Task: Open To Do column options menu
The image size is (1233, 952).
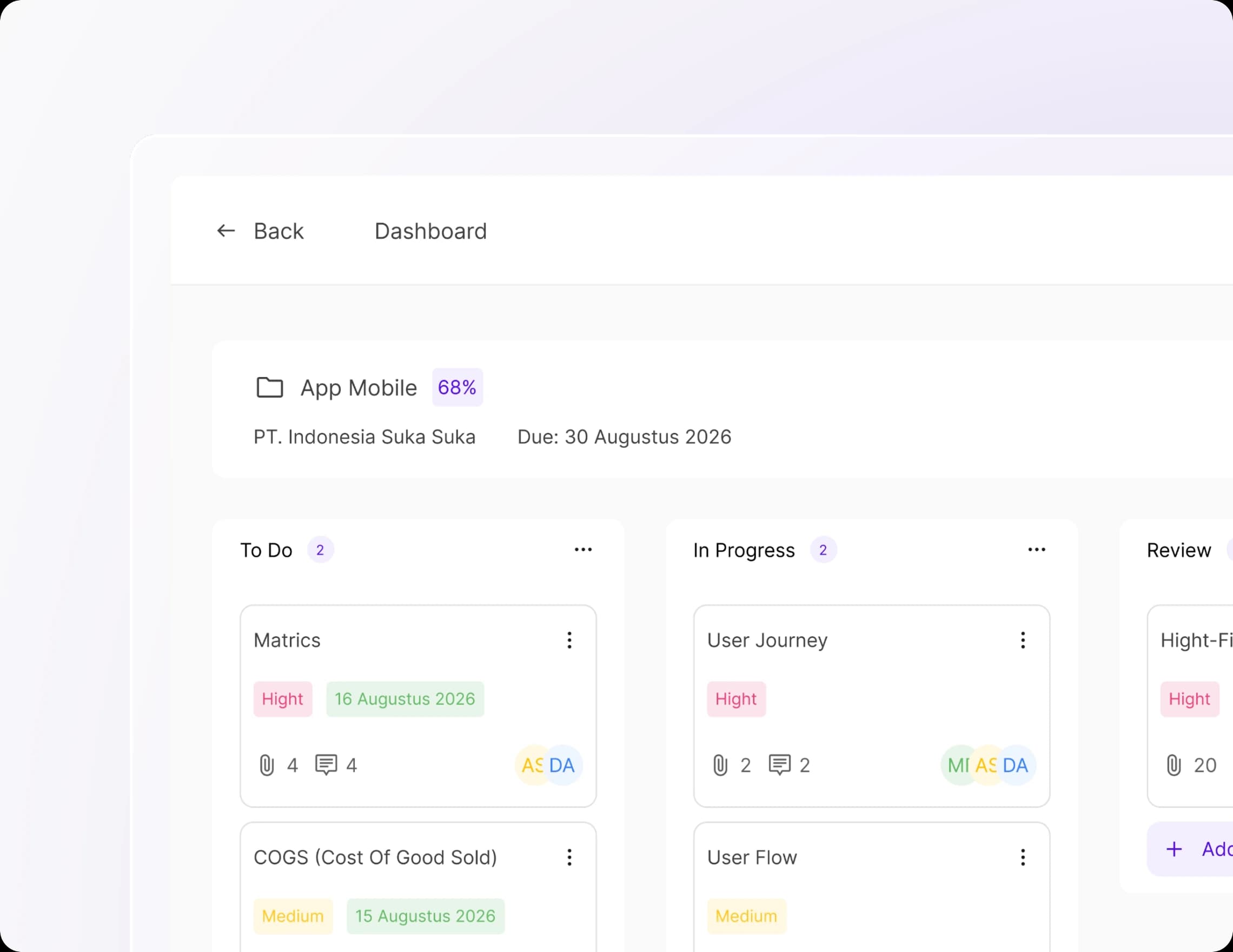Action: (x=582, y=550)
